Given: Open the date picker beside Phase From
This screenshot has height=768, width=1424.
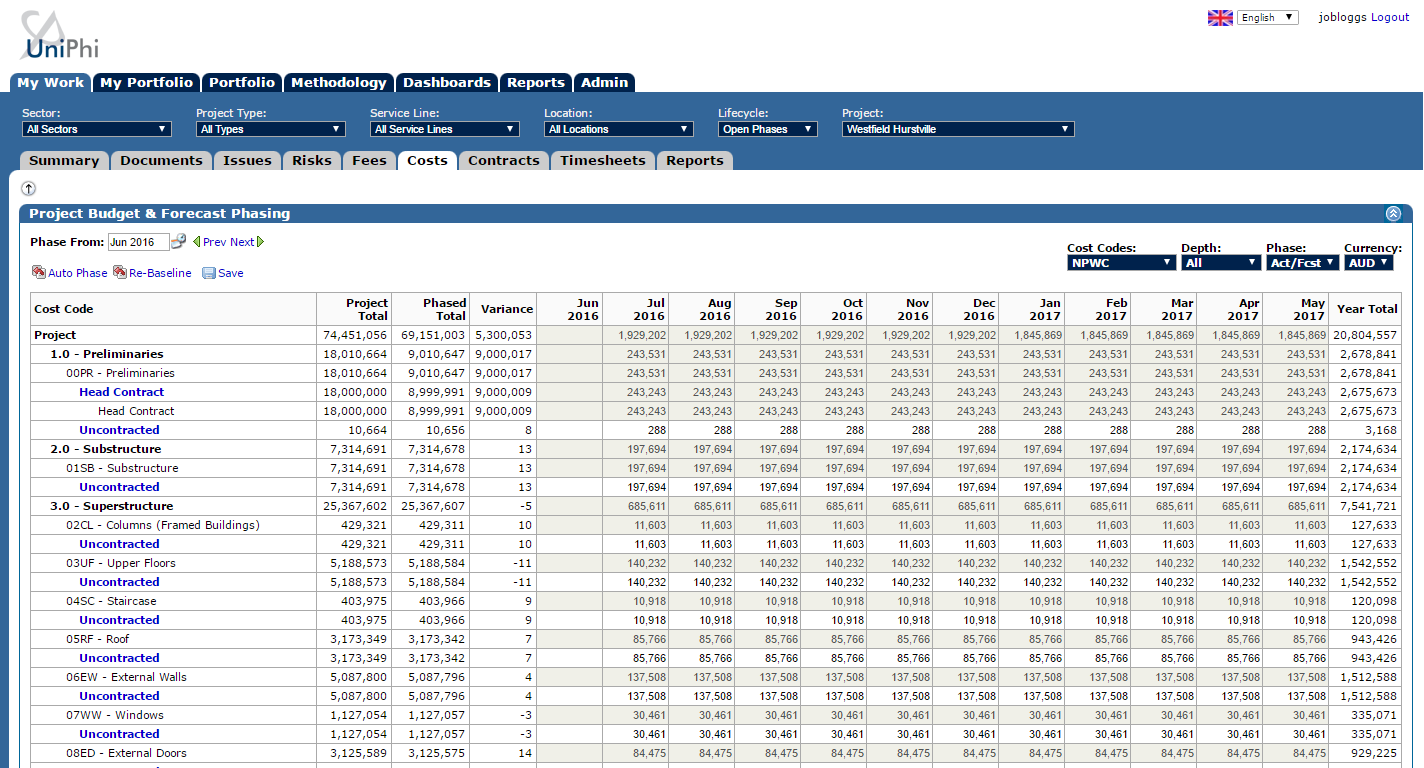Looking at the screenshot, I should click(178, 241).
